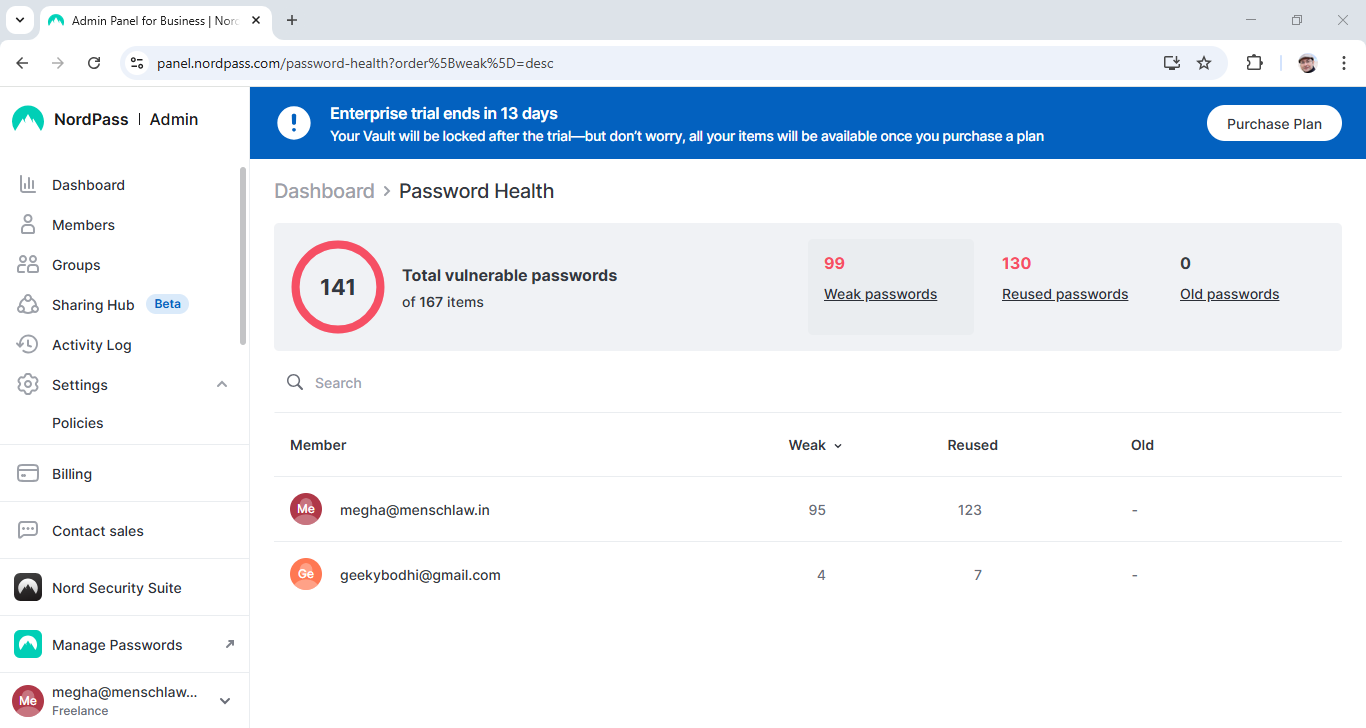Reload the page with browser refresh
The width and height of the screenshot is (1366, 728).
coord(94,63)
